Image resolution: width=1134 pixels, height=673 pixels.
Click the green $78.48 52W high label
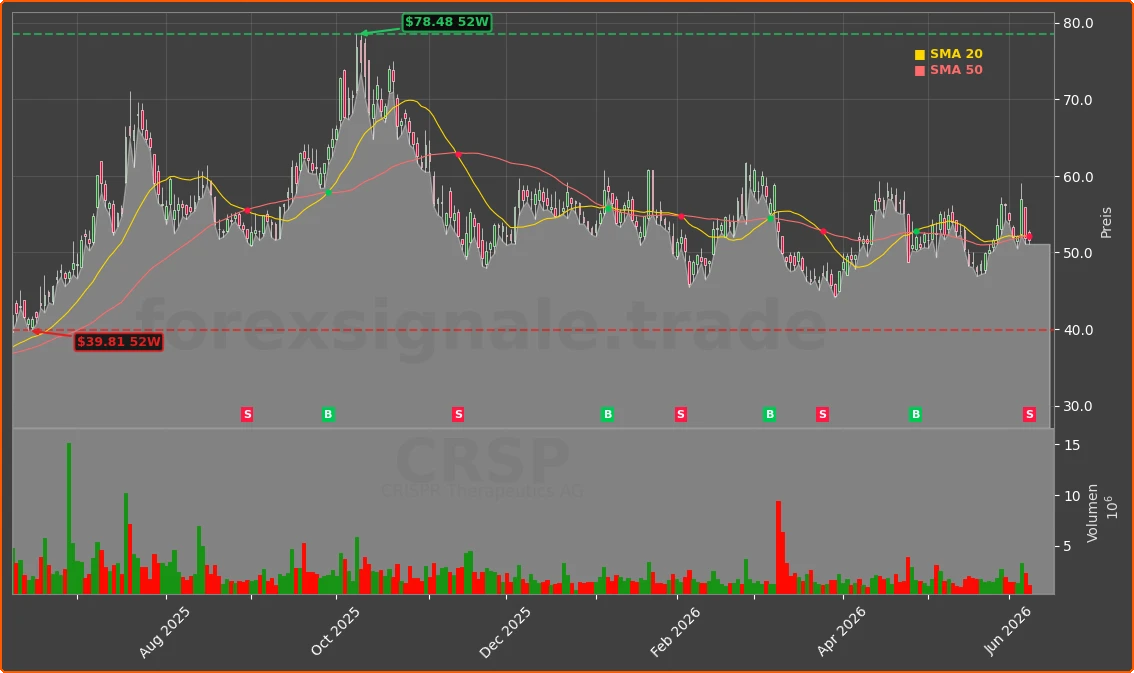tap(447, 22)
